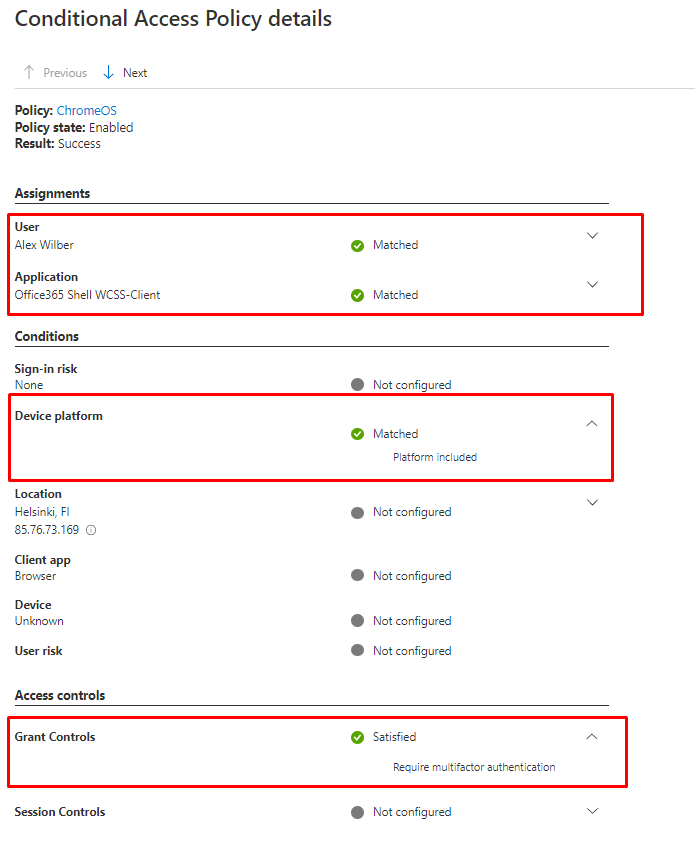
Task: Collapse the Grant Controls section
Action: coord(591,737)
